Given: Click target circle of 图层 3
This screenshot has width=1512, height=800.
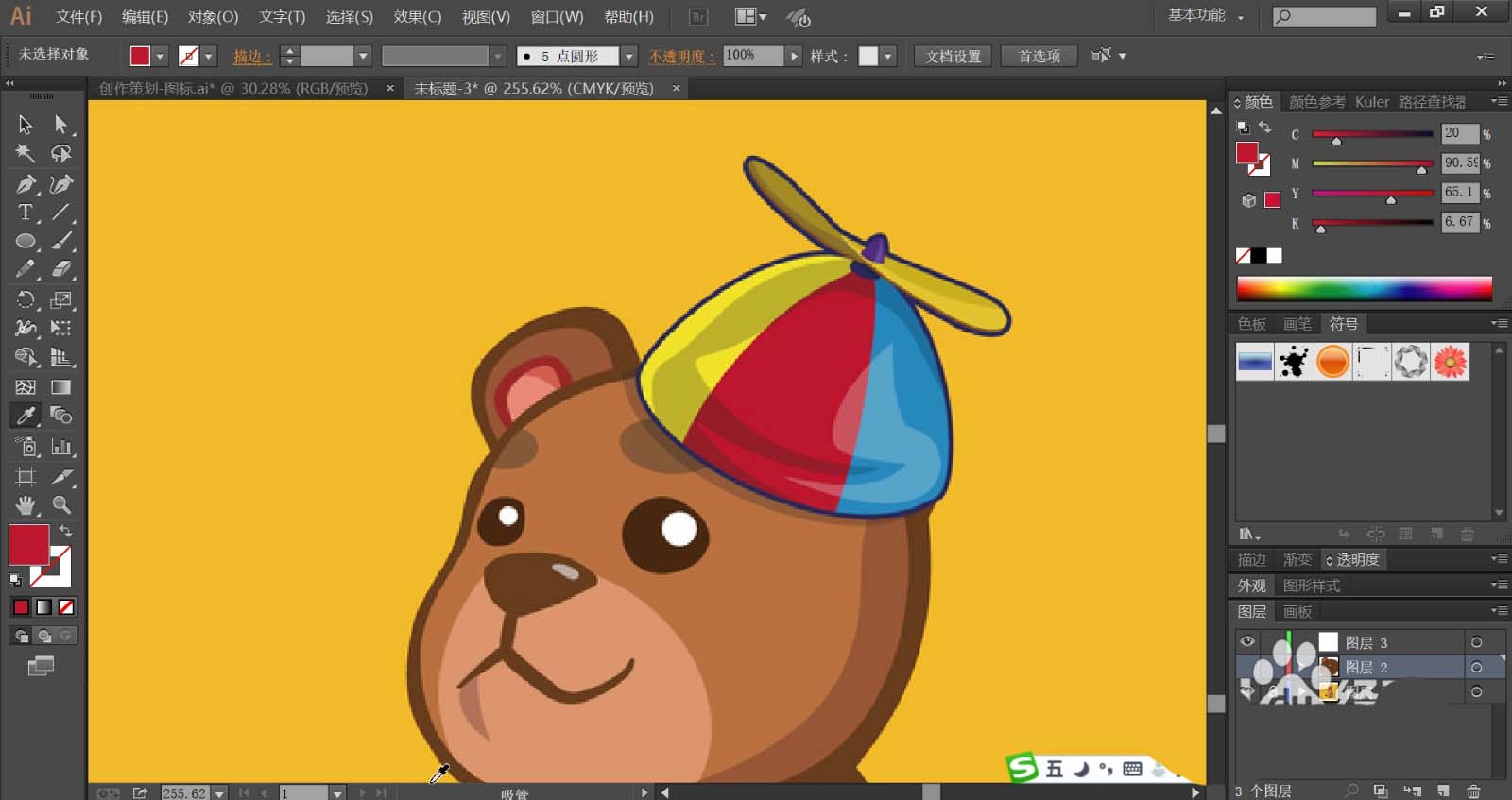Looking at the screenshot, I should (1476, 642).
